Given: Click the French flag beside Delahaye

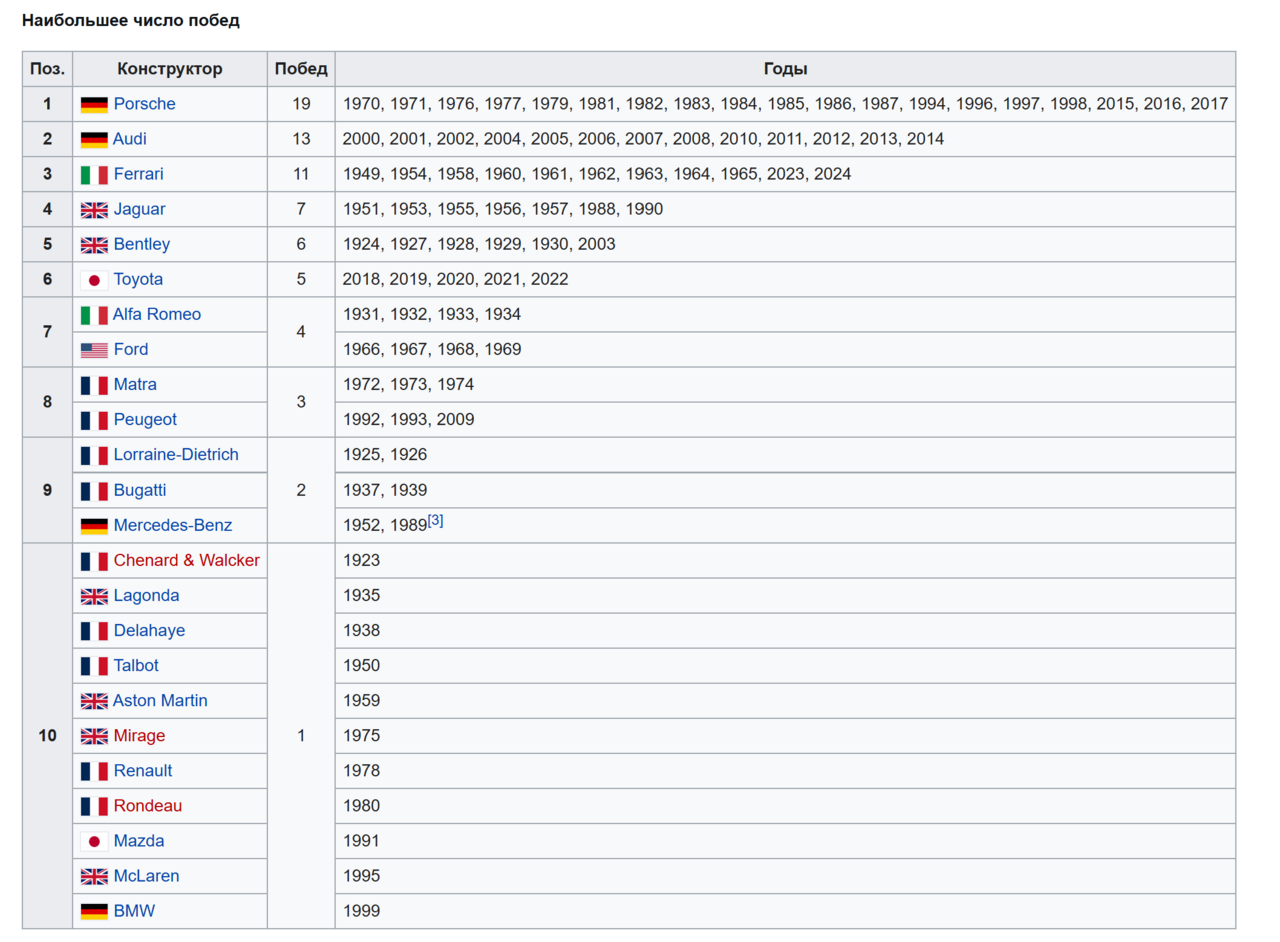Looking at the screenshot, I should pos(94,631).
